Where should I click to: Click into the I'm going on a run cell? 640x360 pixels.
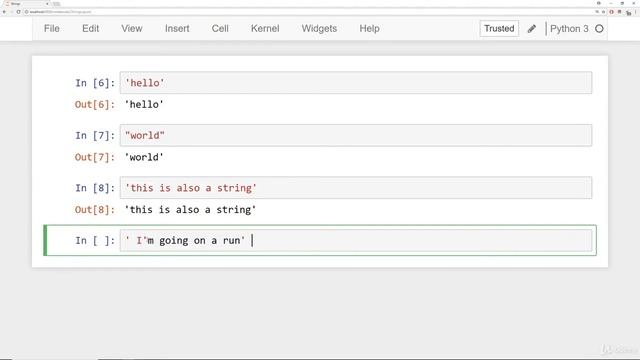[x=356, y=240]
